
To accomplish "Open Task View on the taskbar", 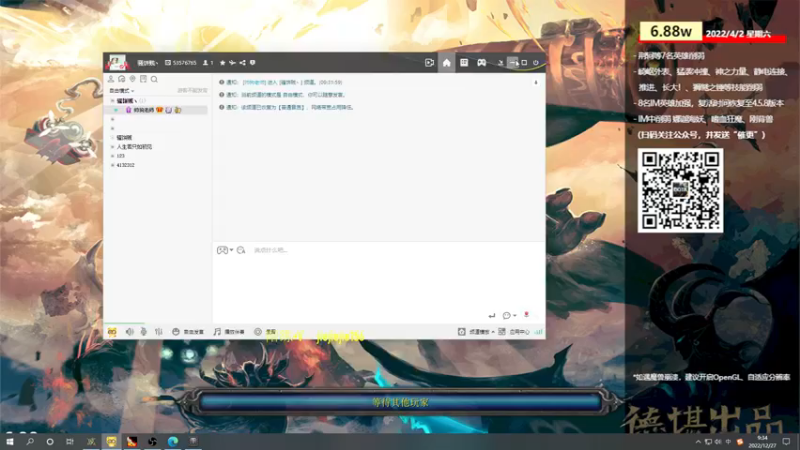I will (x=70, y=441).
